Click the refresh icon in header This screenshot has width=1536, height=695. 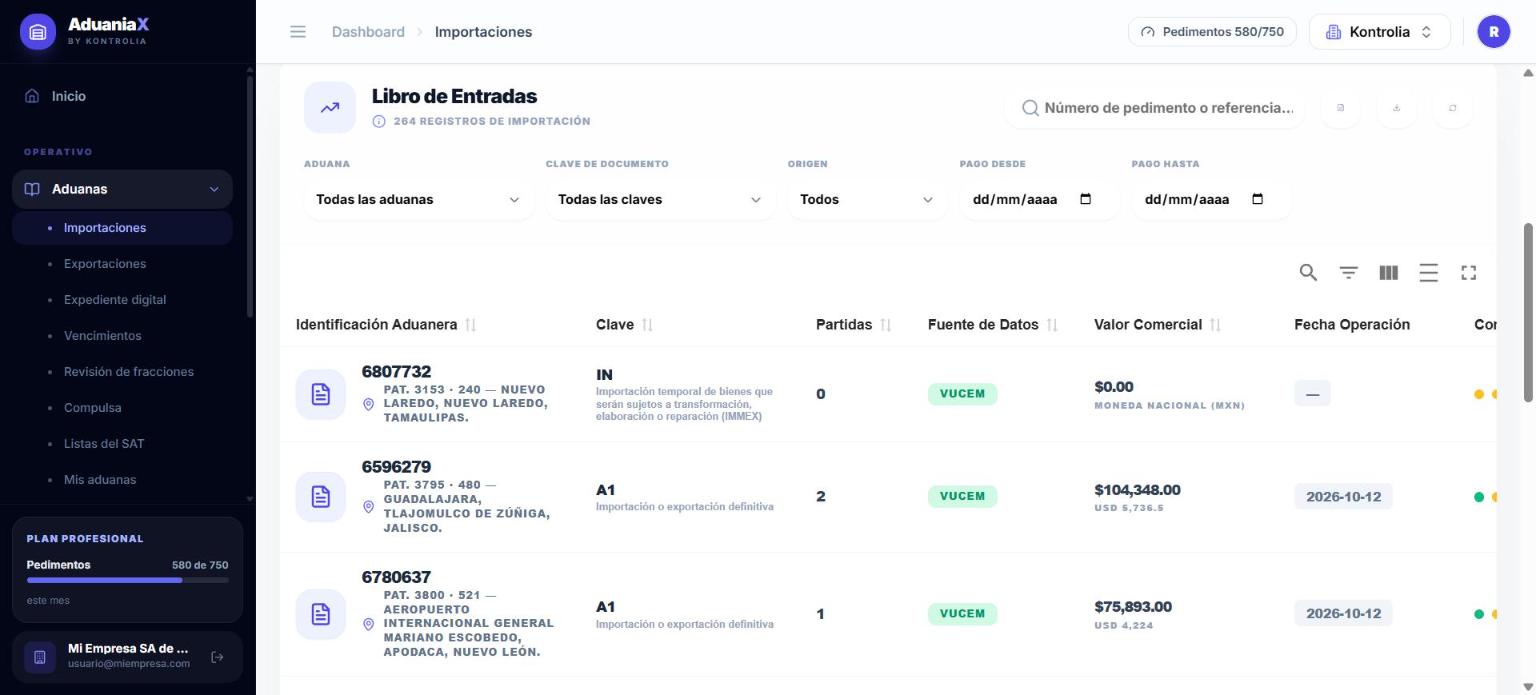point(1453,108)
